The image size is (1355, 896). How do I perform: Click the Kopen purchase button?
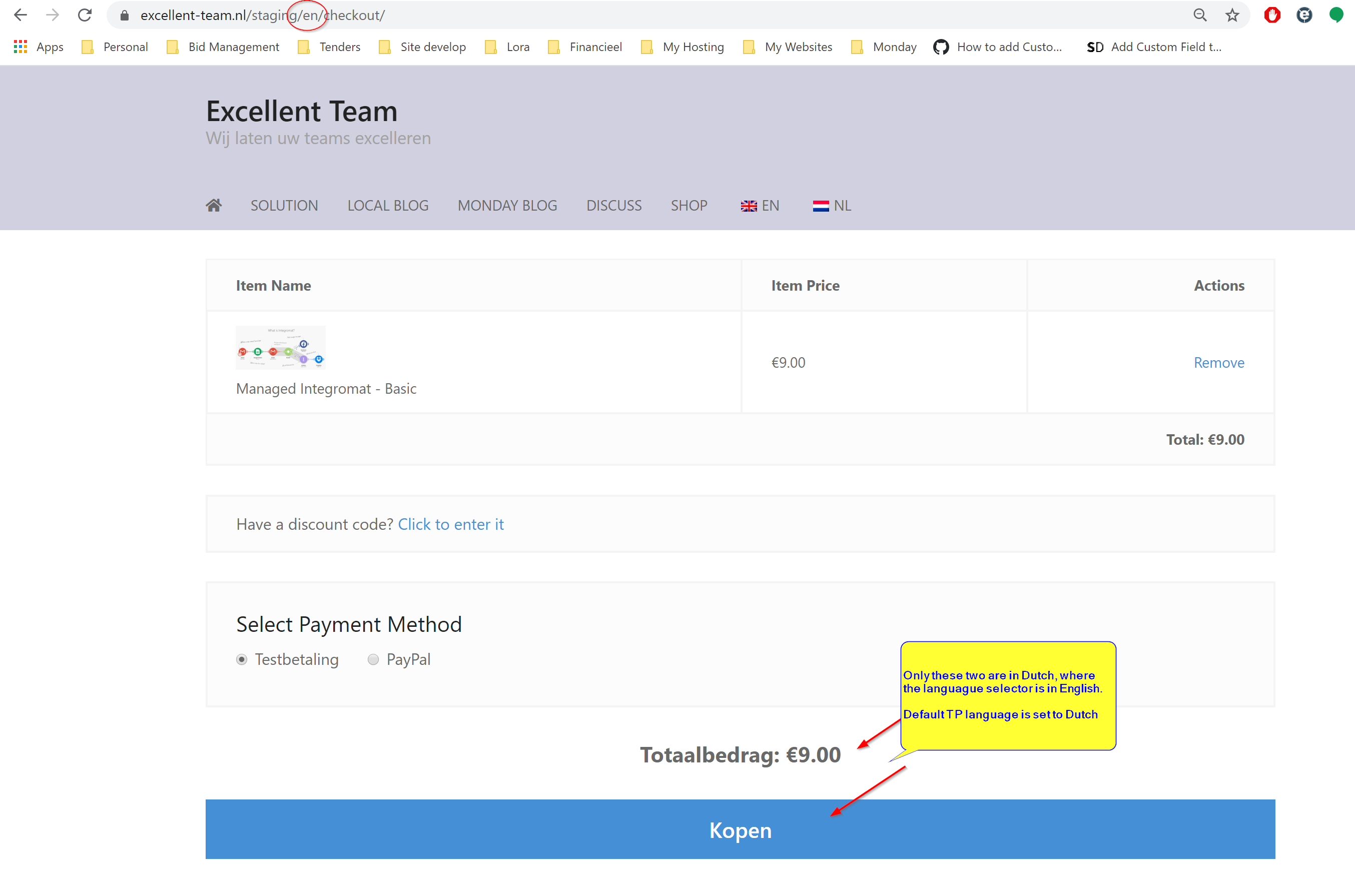740,829
